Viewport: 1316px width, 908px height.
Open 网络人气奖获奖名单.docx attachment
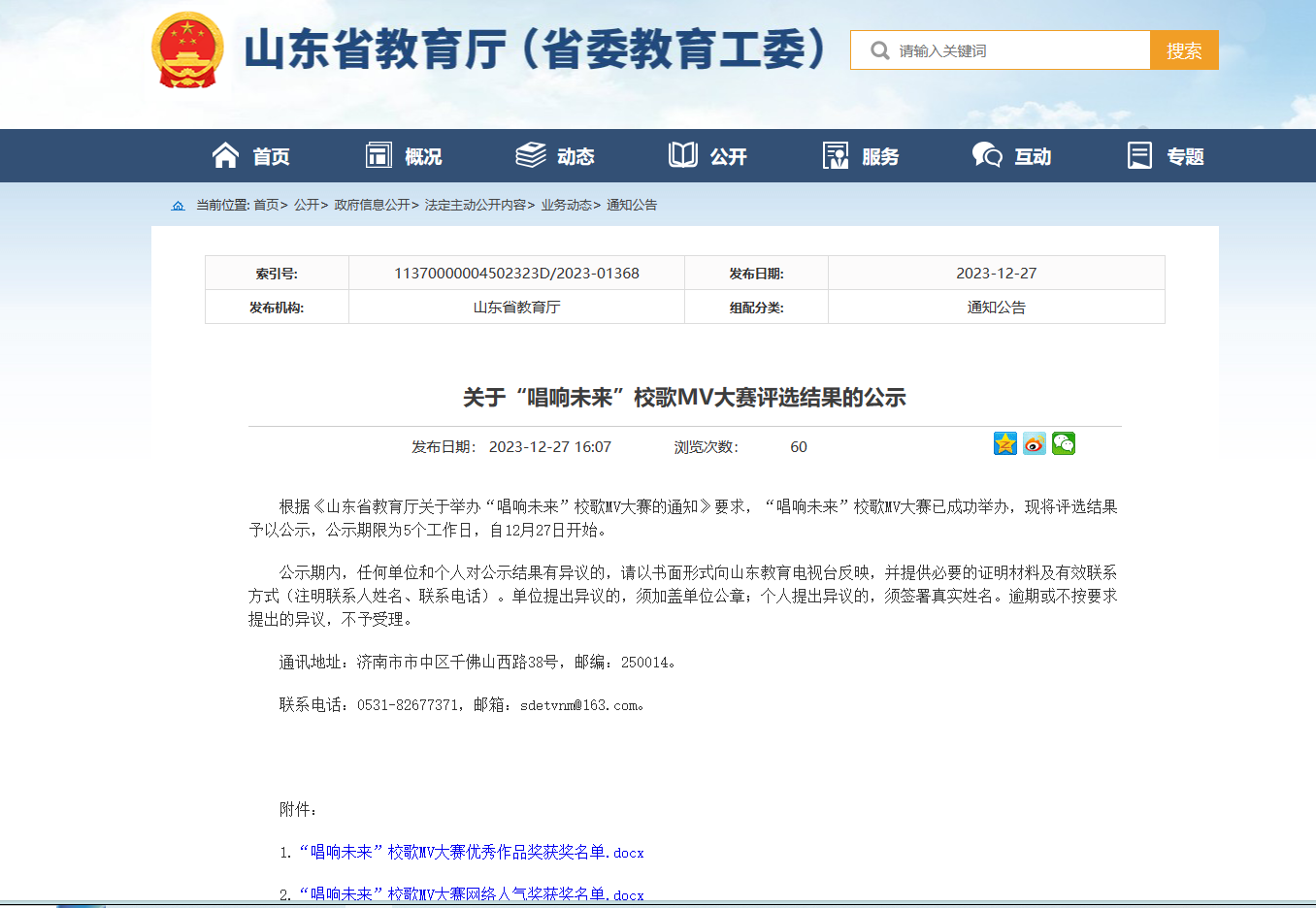click(x=472, y=893)
